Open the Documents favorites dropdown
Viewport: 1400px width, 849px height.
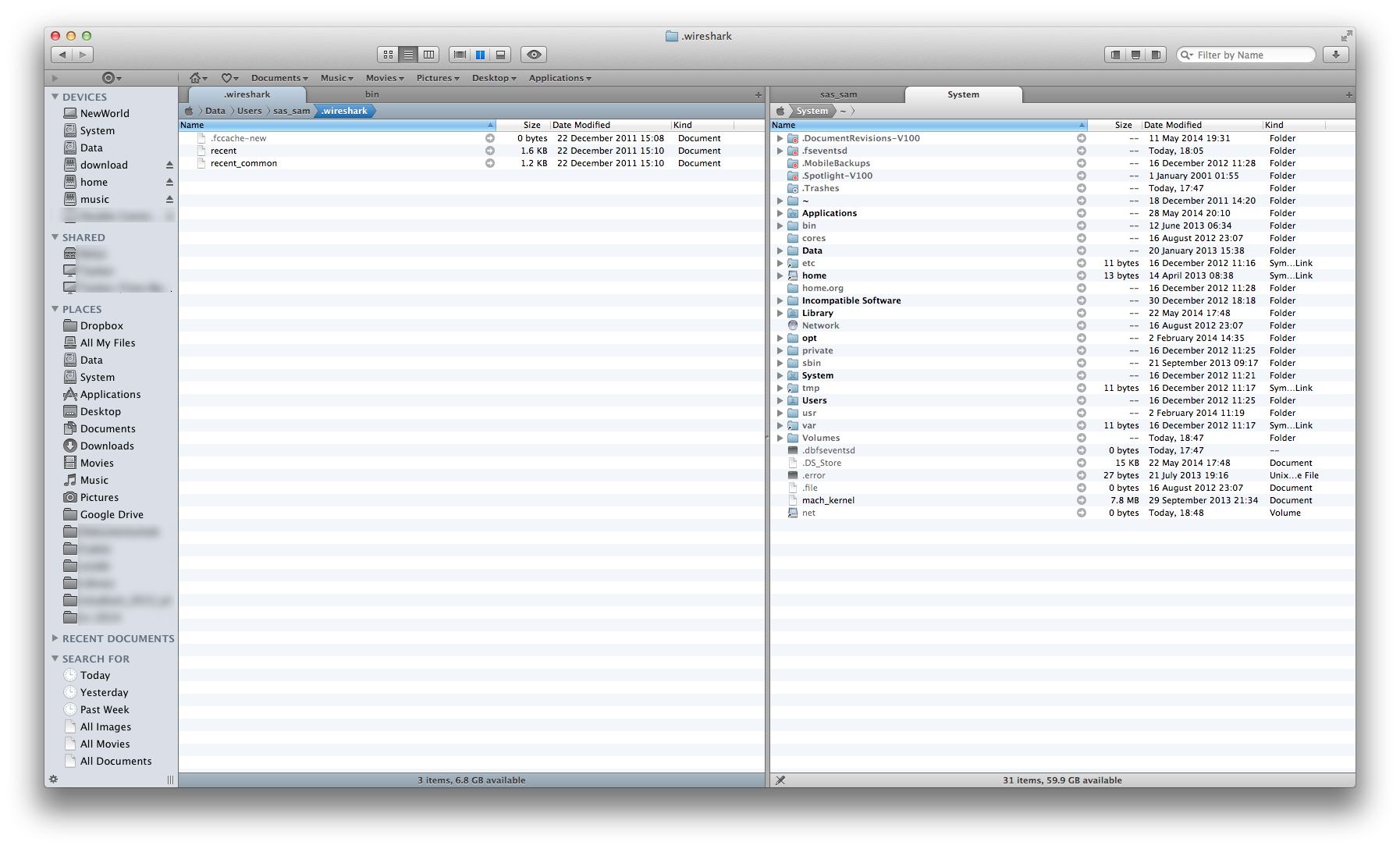(x=279, y=78)
